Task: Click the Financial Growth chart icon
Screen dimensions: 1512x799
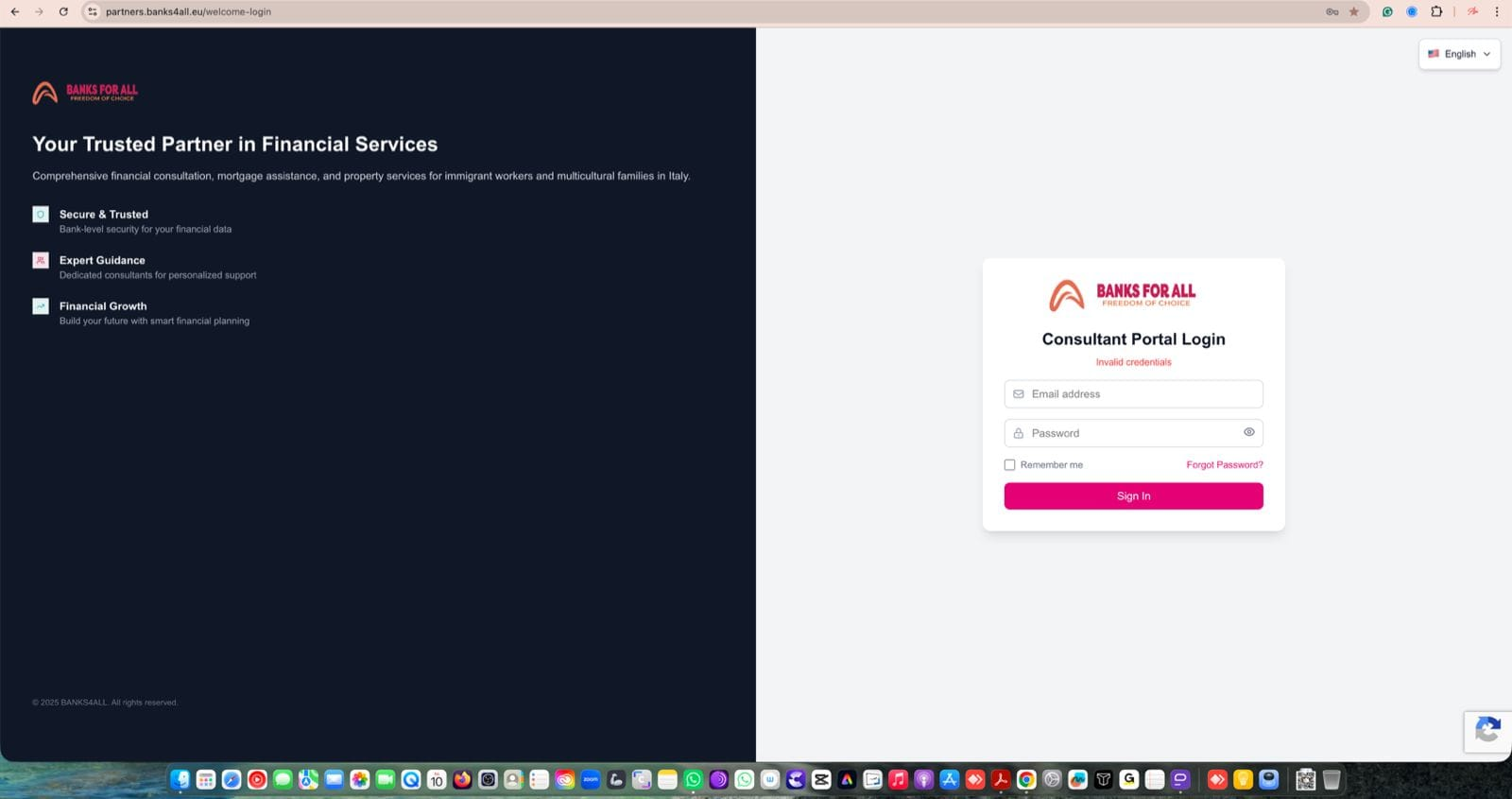Action: click(x=41, y=306)
